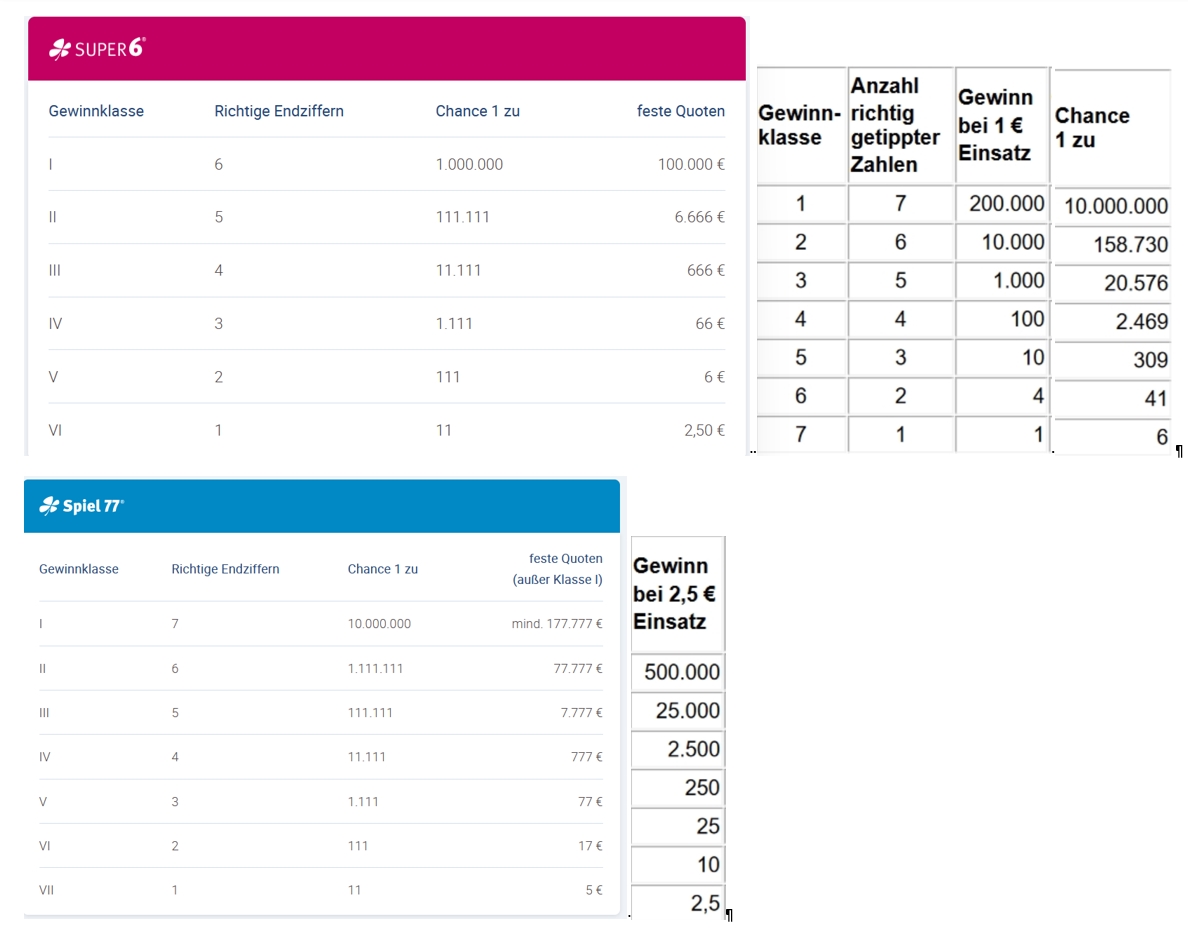Viewport: 1188px width, 936px height.
Task: Click the '17 €' quota in Spiel 77
Action: pos(590,846)
